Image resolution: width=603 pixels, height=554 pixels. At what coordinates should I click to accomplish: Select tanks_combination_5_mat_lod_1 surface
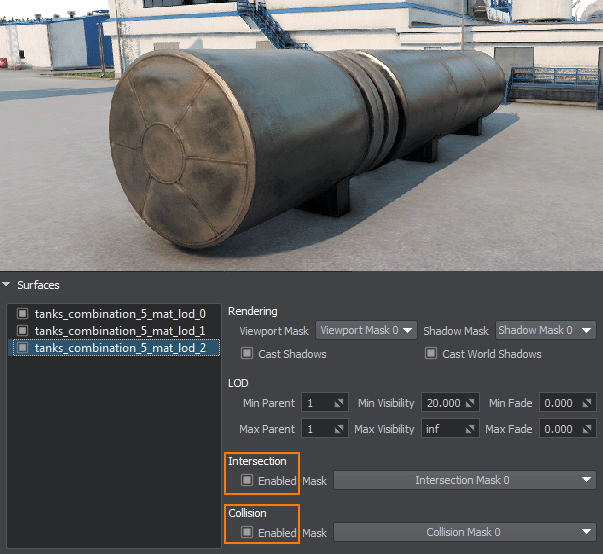click(x=120, y=331)
